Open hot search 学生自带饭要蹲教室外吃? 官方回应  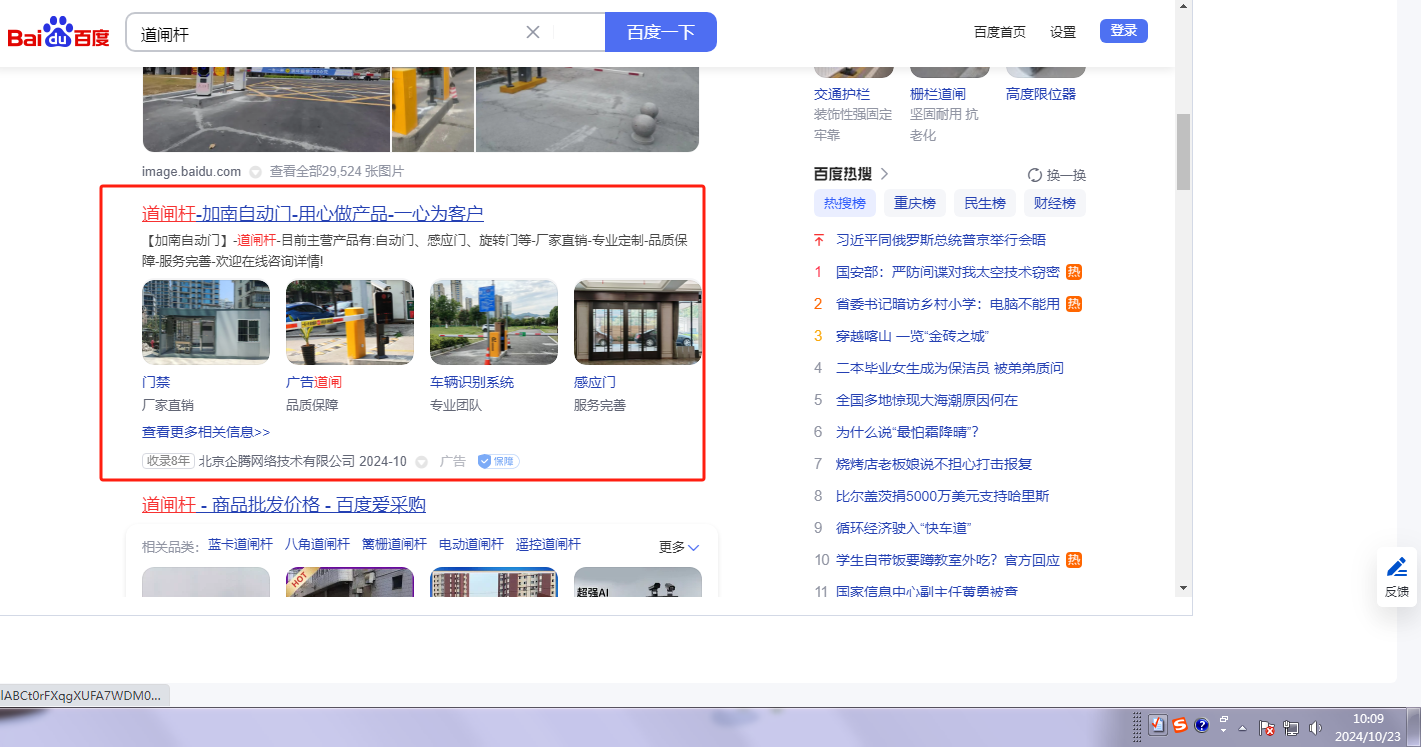tap(948, 560)
